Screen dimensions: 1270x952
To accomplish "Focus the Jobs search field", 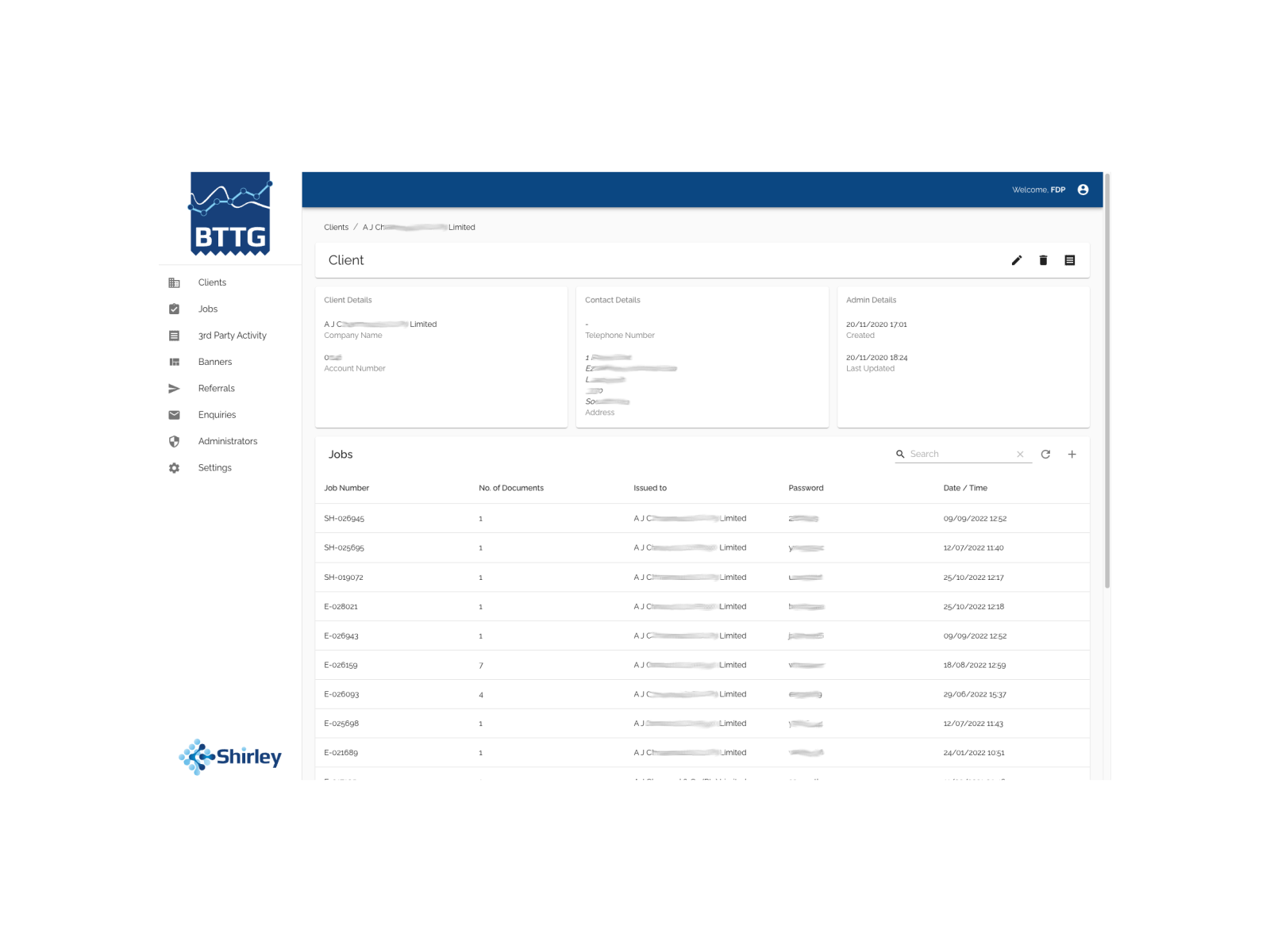I will 961,454.
